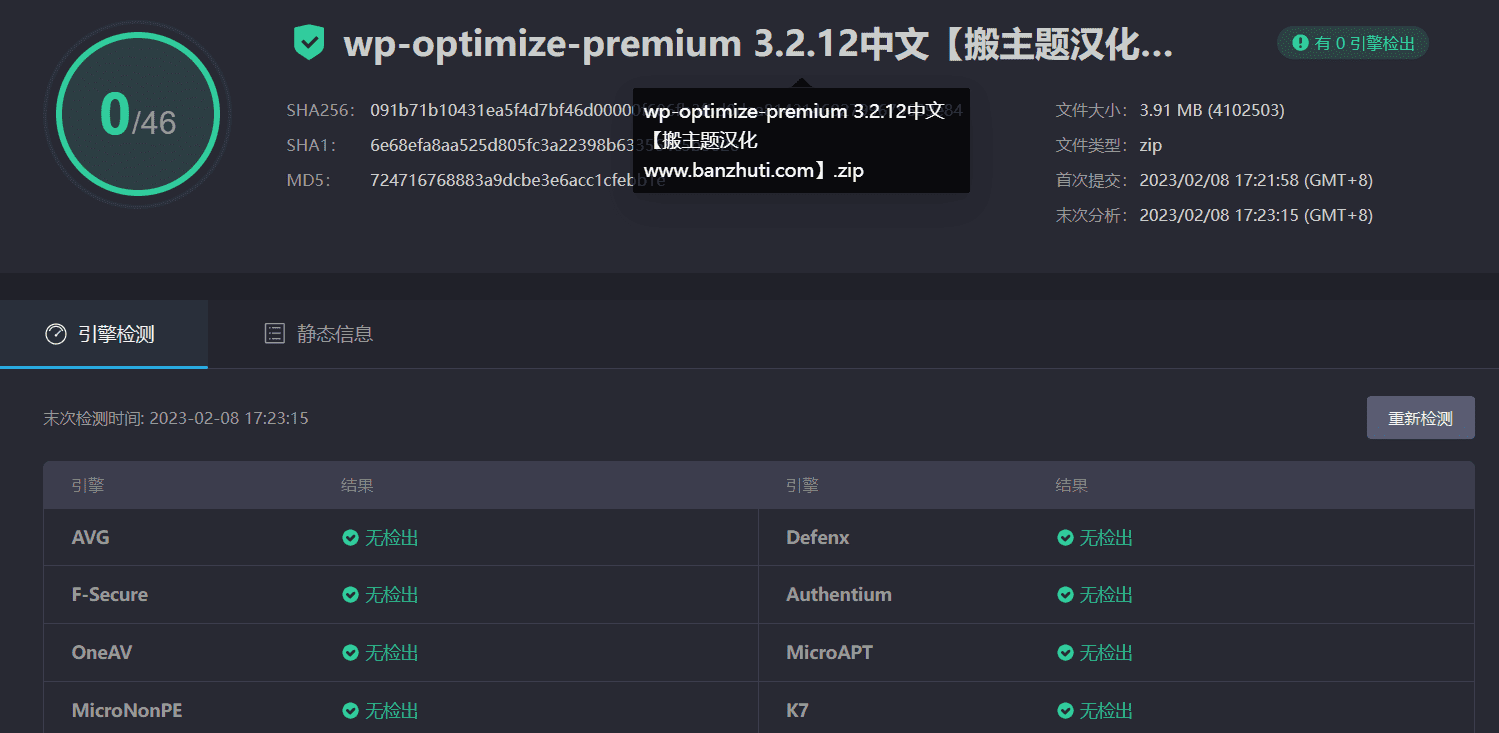This screenshot has width=1499, height=733.
Task: Click the check icon in AVG row
Action: click(x=350, y=538)
